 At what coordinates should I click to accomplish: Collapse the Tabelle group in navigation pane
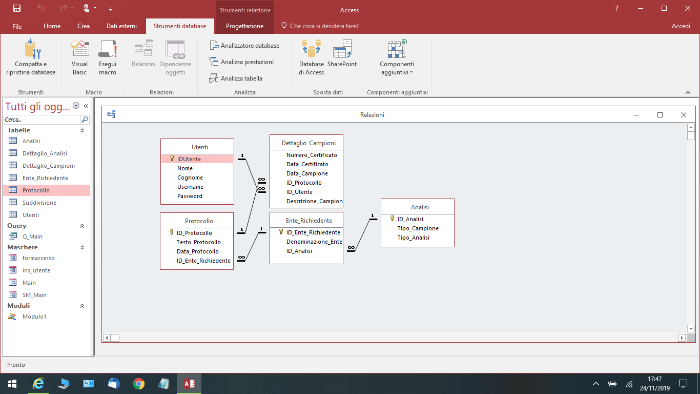(x=82, y=130)
